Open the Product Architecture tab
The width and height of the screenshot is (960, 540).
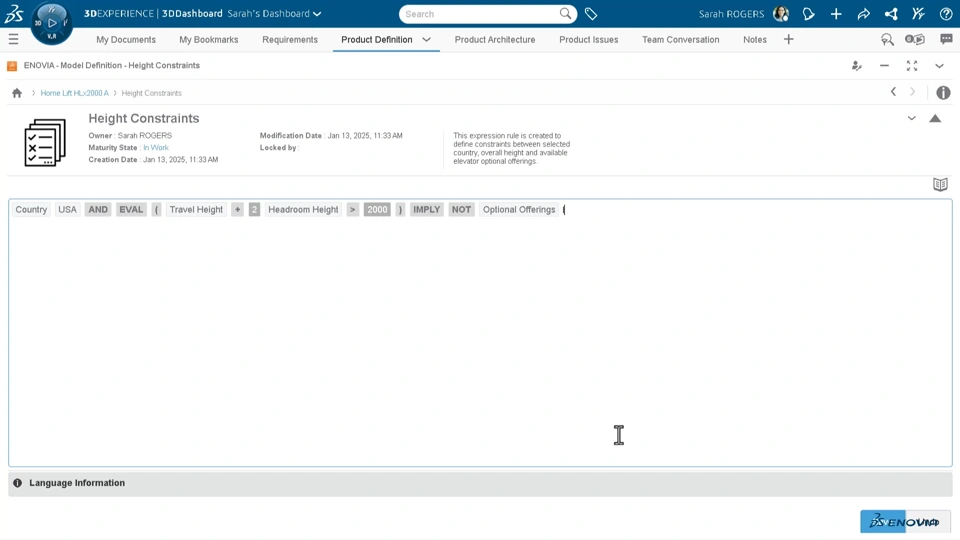tap(495, 40)
